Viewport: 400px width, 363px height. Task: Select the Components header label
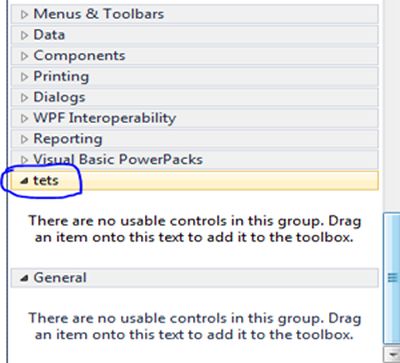pyautogui.click(x=79, y=56)
